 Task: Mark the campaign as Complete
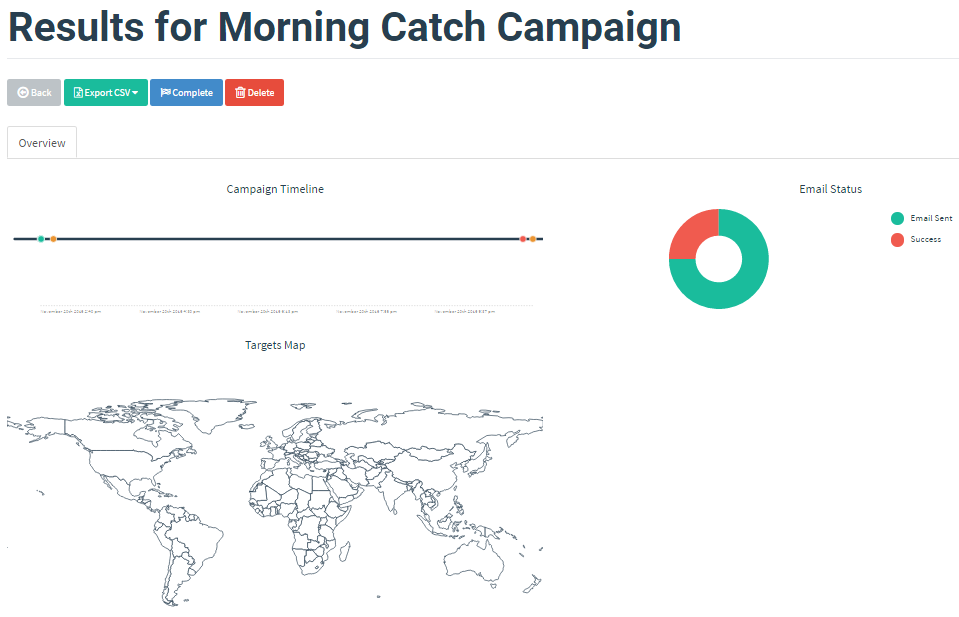pyautogui.click(x=186, y=93)
